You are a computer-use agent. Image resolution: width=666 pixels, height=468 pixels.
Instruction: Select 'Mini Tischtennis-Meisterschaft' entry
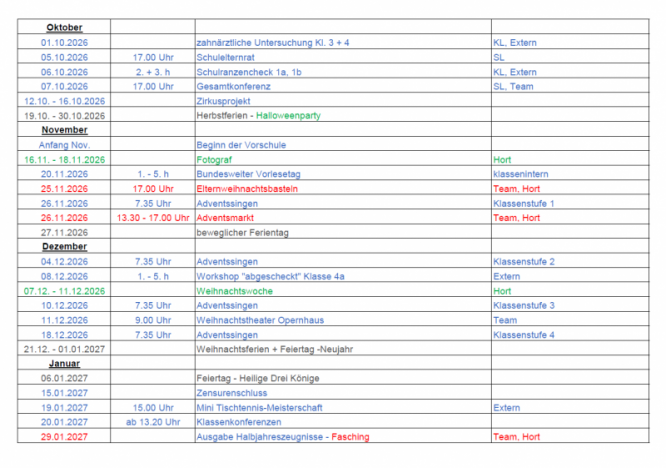click(x=259, y=408)
